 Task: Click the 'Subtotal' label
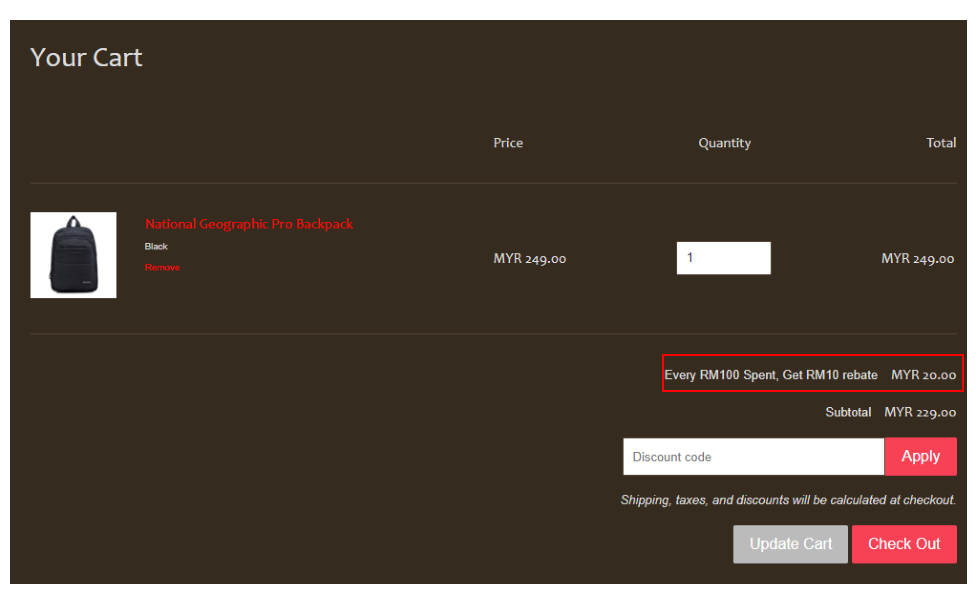point(848,412)
